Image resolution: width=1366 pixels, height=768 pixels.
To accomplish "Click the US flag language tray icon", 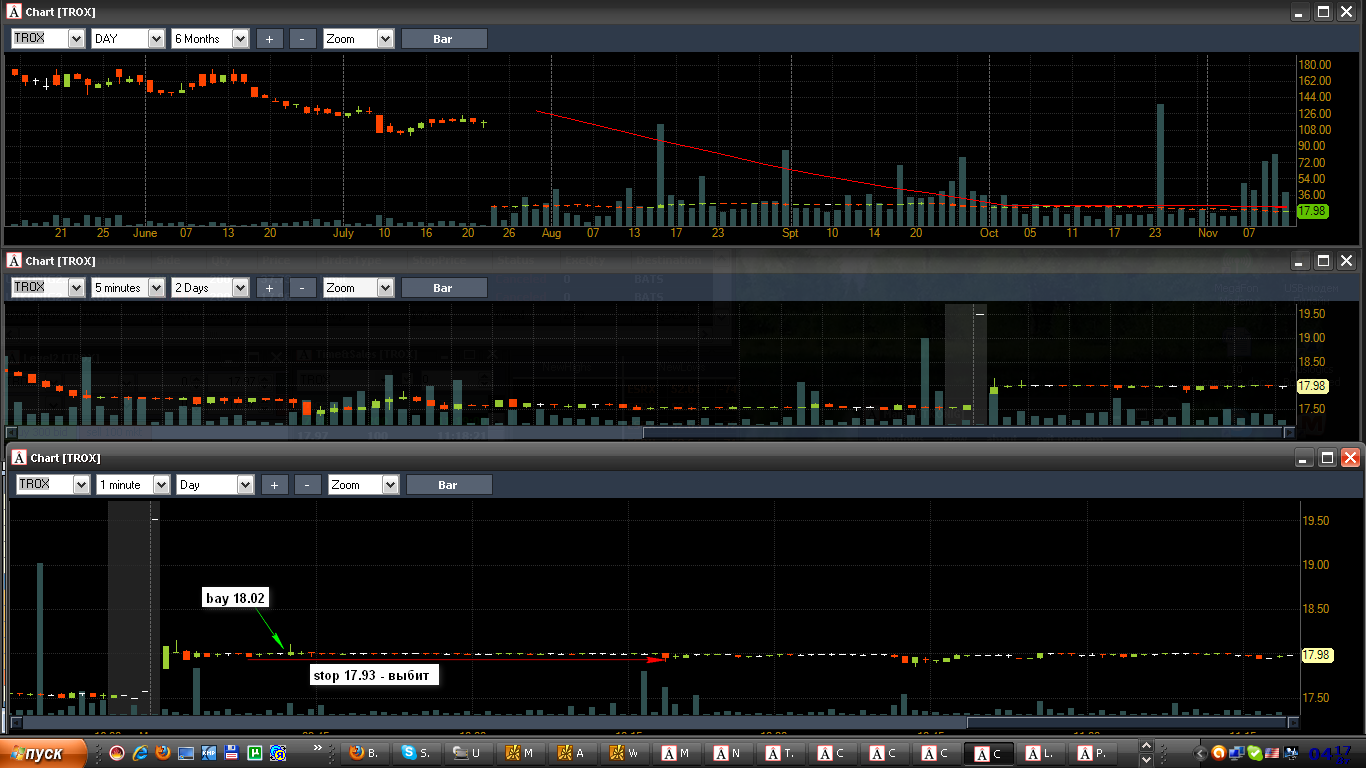I will pos(1272,753).
